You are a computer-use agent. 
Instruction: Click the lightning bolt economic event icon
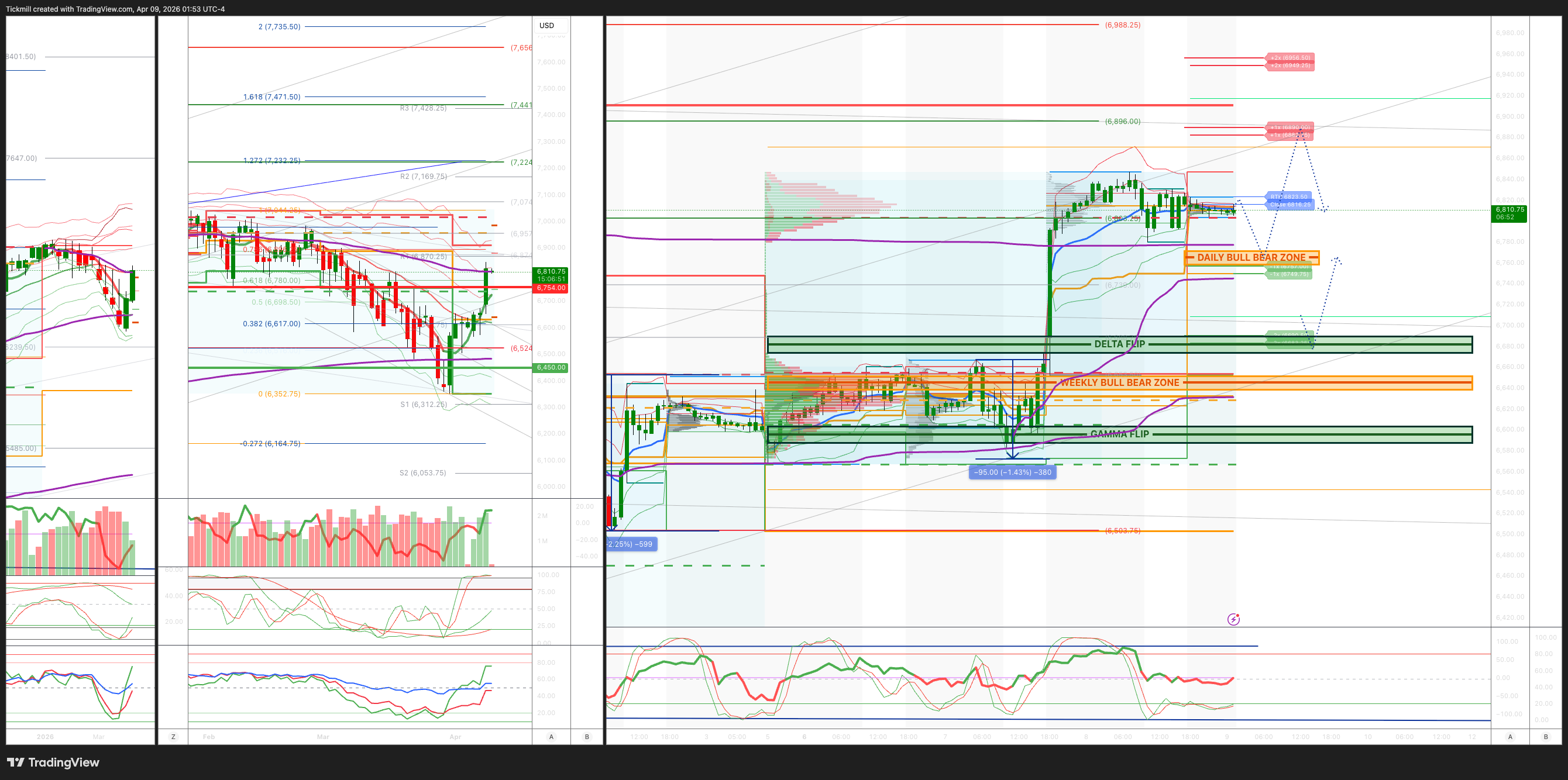coord(1233,619)
